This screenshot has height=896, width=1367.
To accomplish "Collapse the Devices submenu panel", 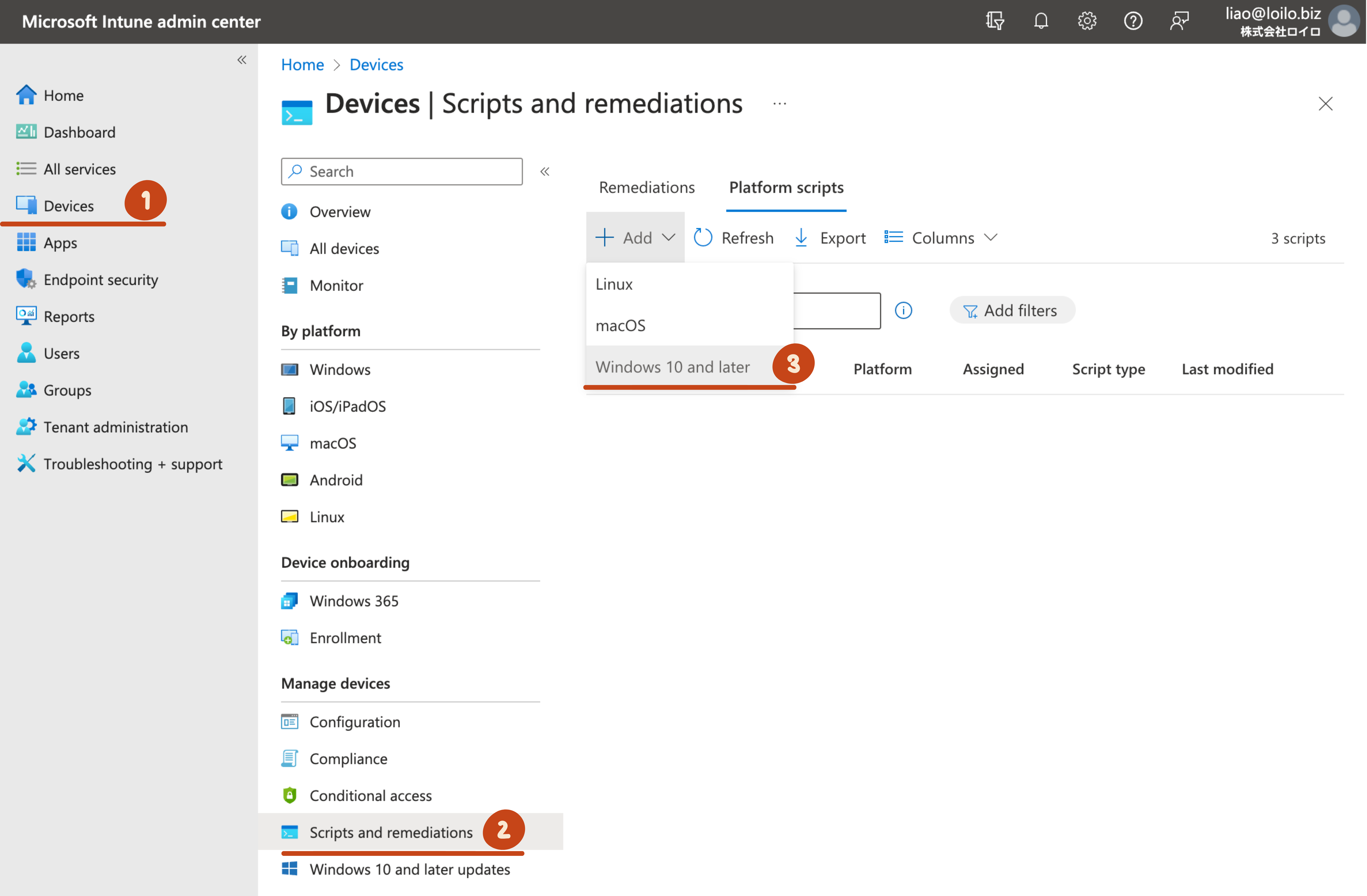I will [545, 171].
